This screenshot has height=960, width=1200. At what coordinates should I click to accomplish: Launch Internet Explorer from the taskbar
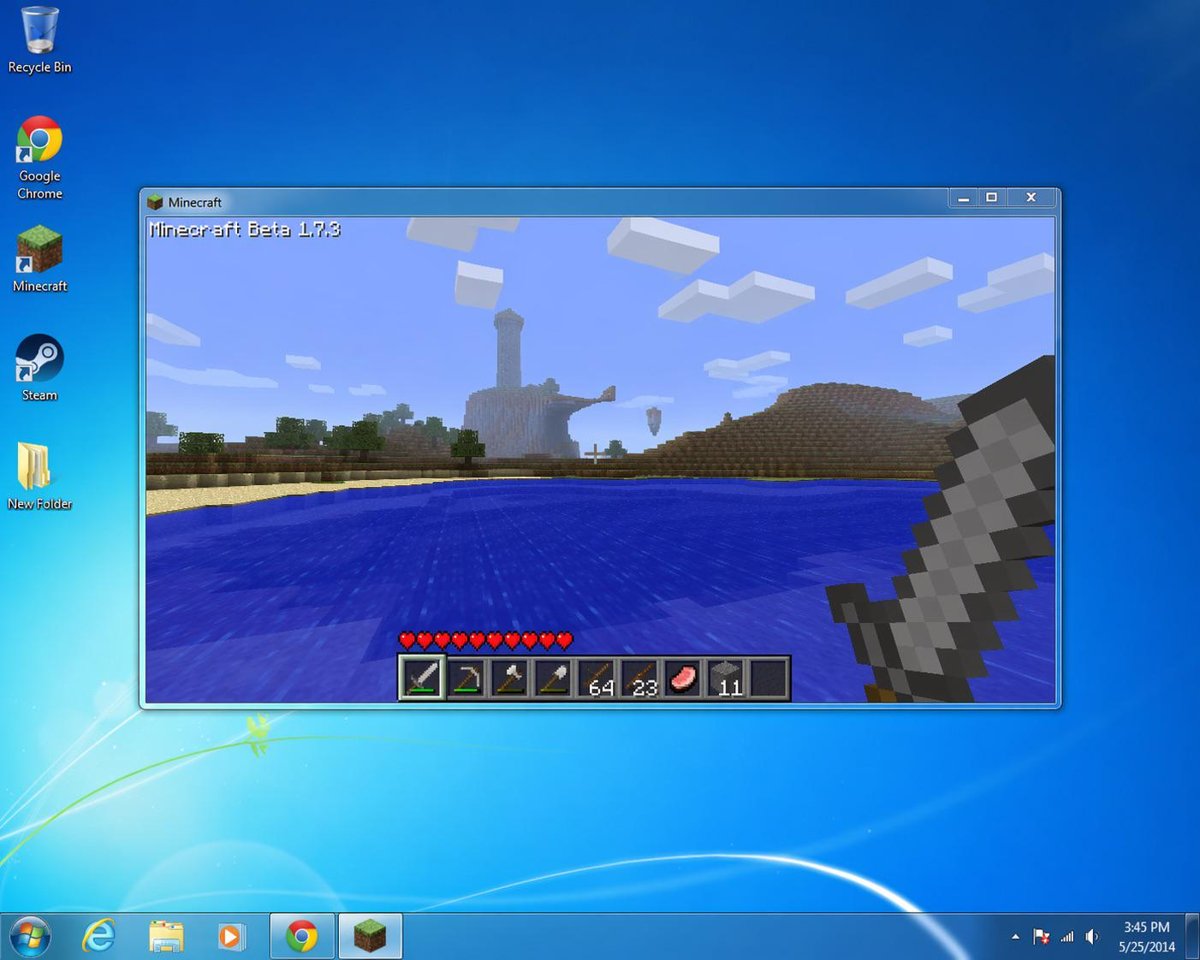[x=98, y=936]
